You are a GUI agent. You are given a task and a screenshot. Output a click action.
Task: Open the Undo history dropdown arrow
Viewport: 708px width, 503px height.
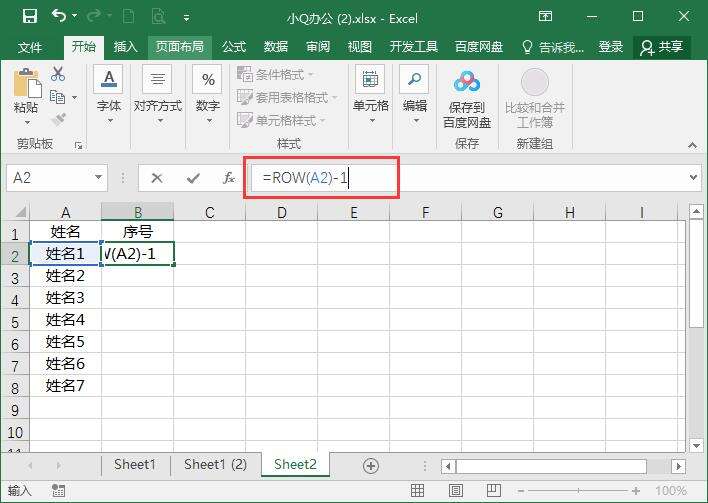coord(75,17)
